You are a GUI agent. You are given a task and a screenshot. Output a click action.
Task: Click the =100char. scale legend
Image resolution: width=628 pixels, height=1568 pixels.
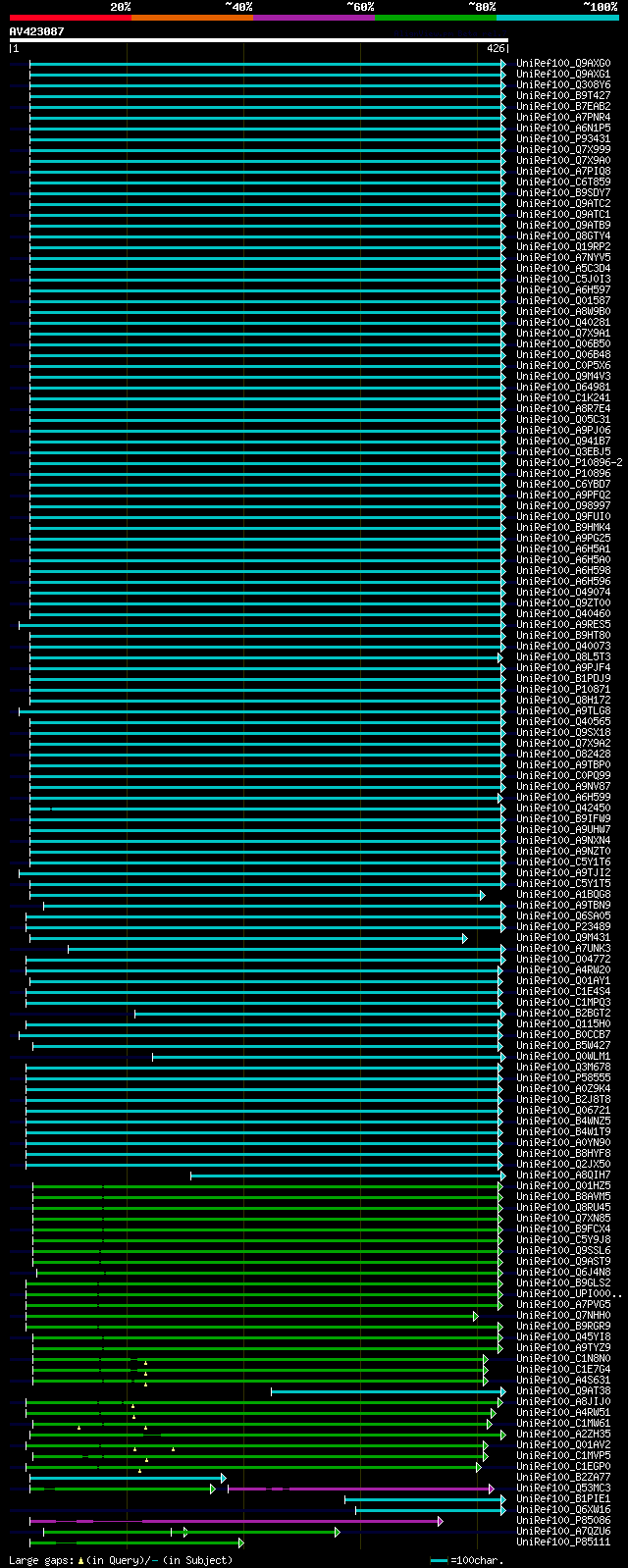(466, 1560)
